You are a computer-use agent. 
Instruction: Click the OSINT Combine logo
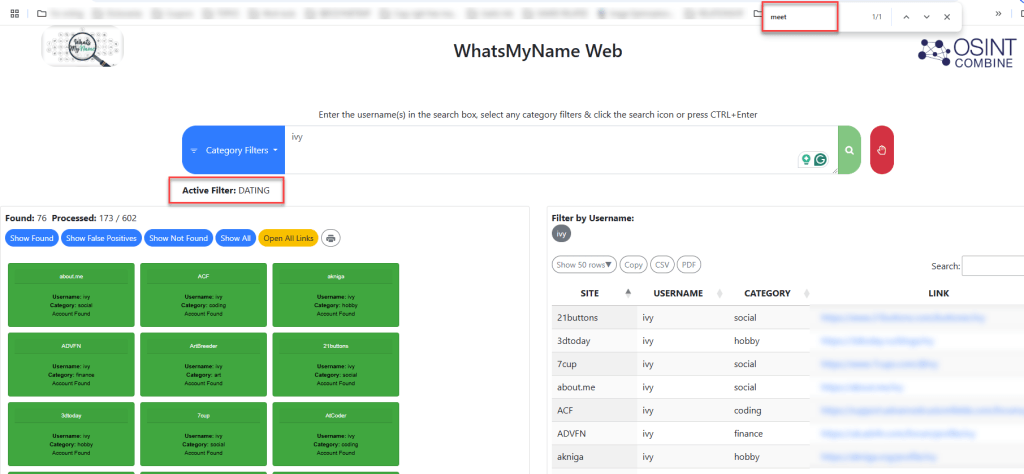pyautogui.click(x=966, y=52)
